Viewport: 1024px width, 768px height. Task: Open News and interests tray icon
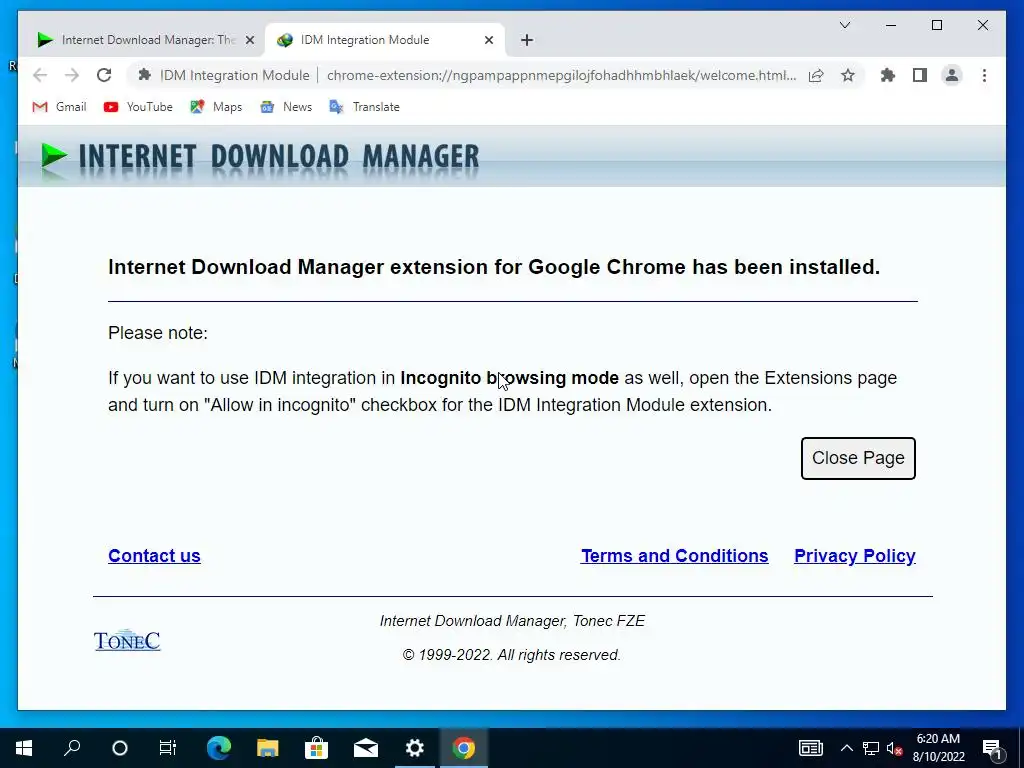click(x=810, y=748)
